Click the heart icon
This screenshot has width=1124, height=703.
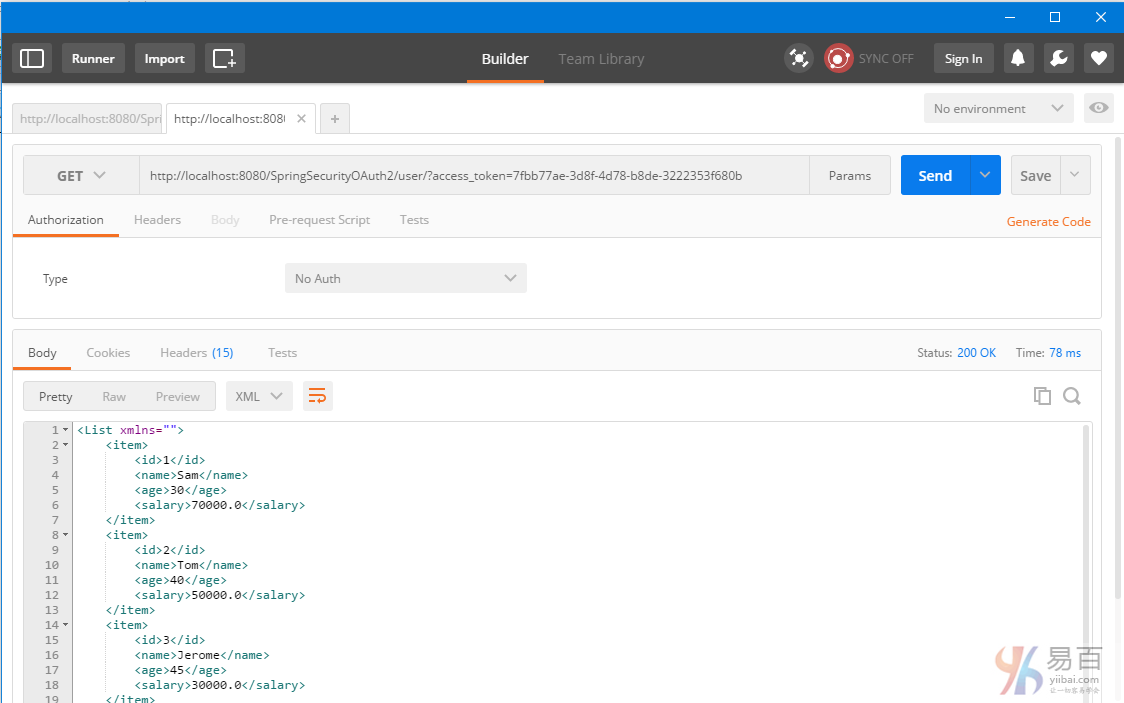click(1098, 58)
